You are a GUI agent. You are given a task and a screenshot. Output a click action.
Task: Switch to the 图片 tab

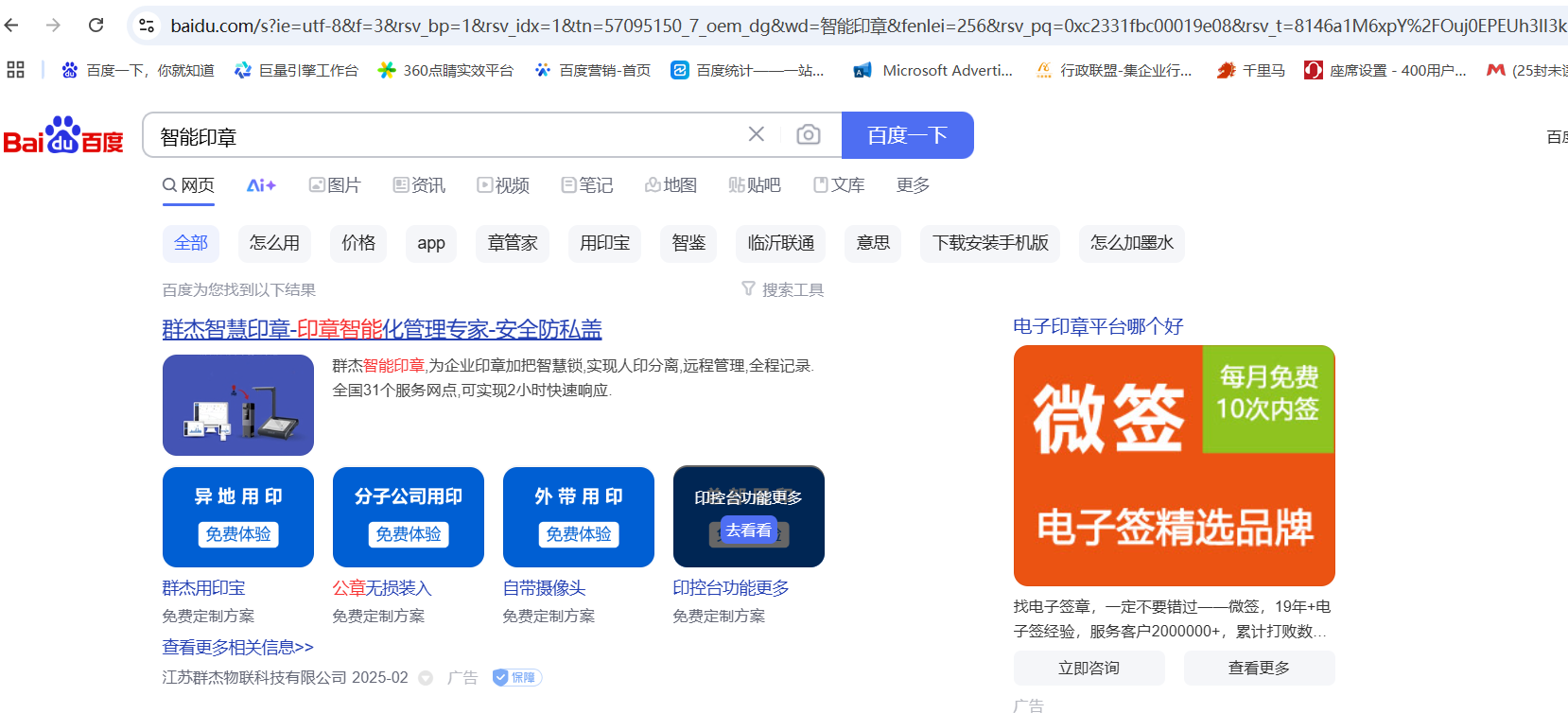[x=335, y=185]
